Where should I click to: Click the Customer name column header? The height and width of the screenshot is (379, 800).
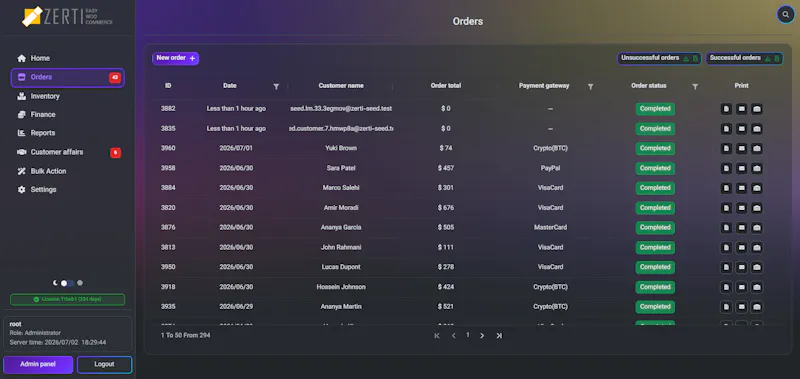click(x=341, y=86)
